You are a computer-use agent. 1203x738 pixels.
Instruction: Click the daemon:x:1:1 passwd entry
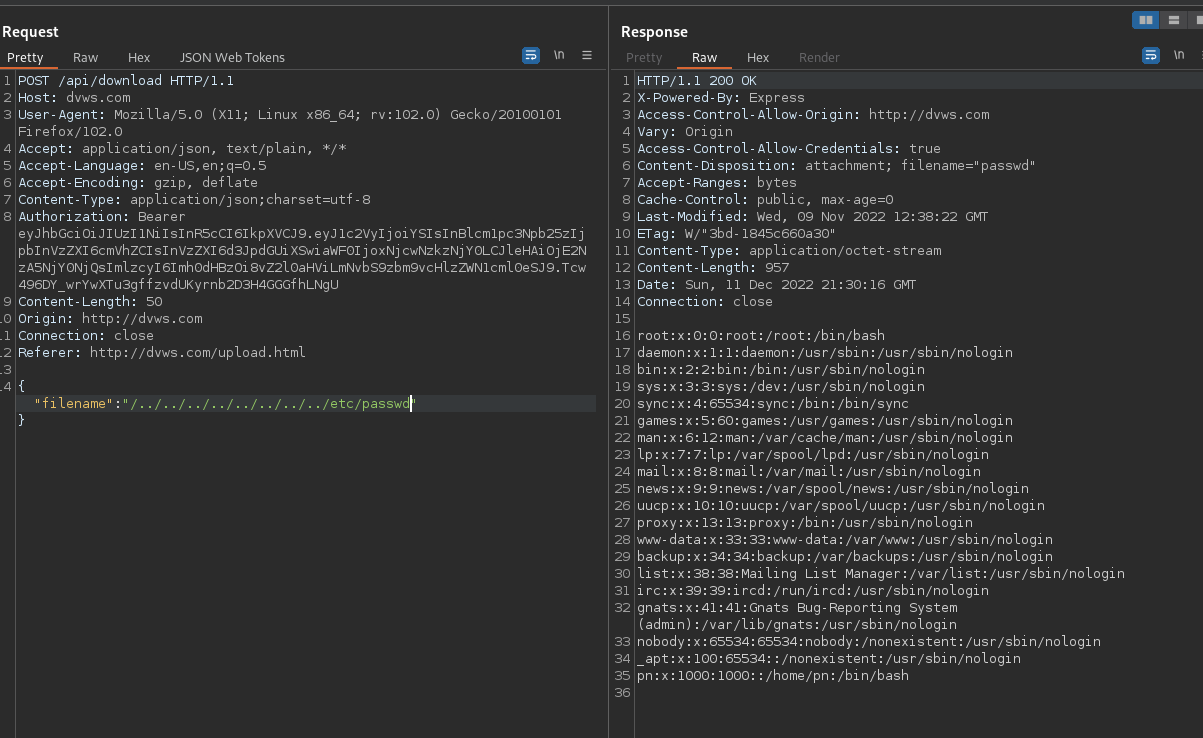[825, 353]
